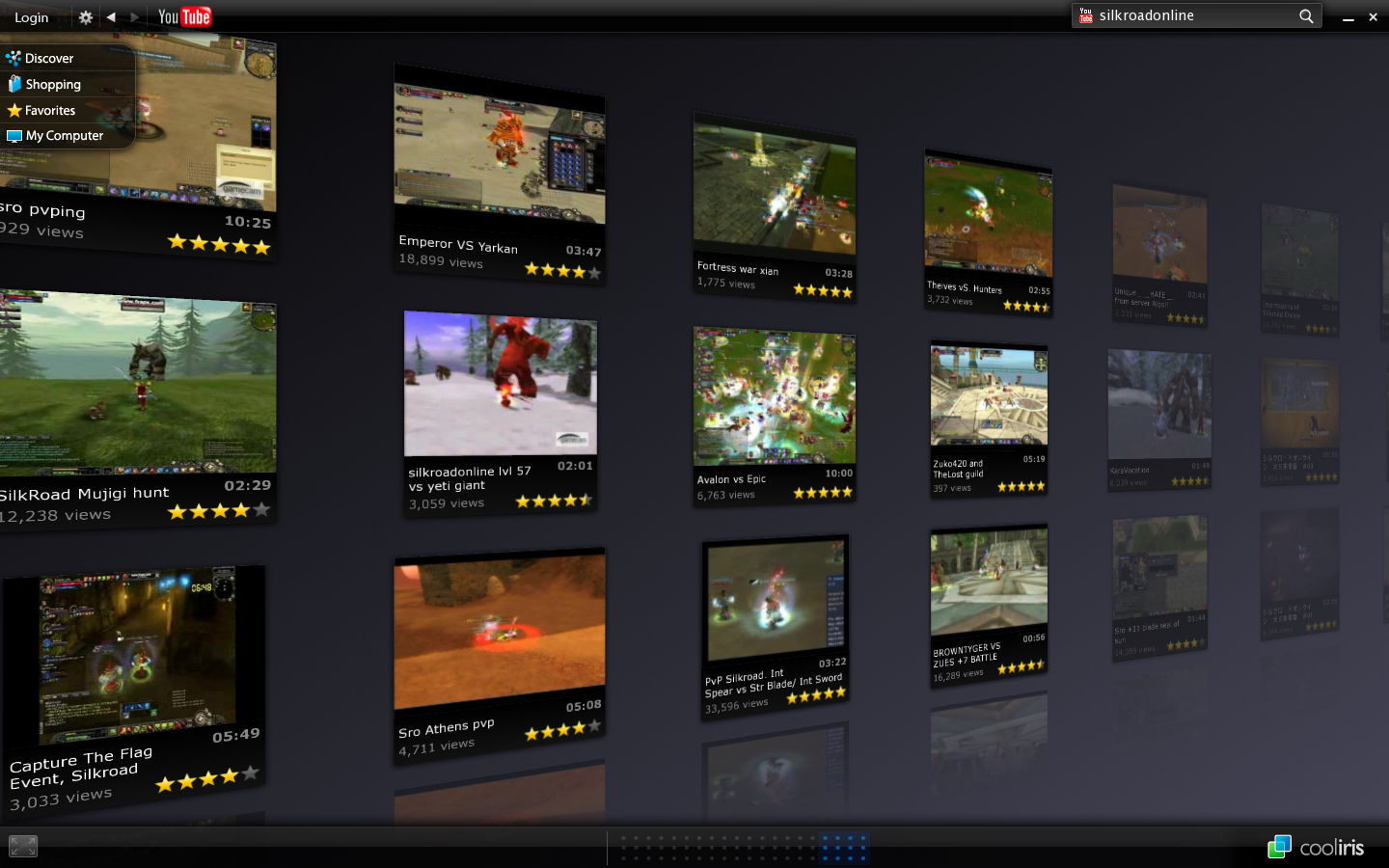Viewport: 1389px width, 868px height.
Task: Toggle fullscreen using the bottom-left icon
Action: (x=23, y=846)
